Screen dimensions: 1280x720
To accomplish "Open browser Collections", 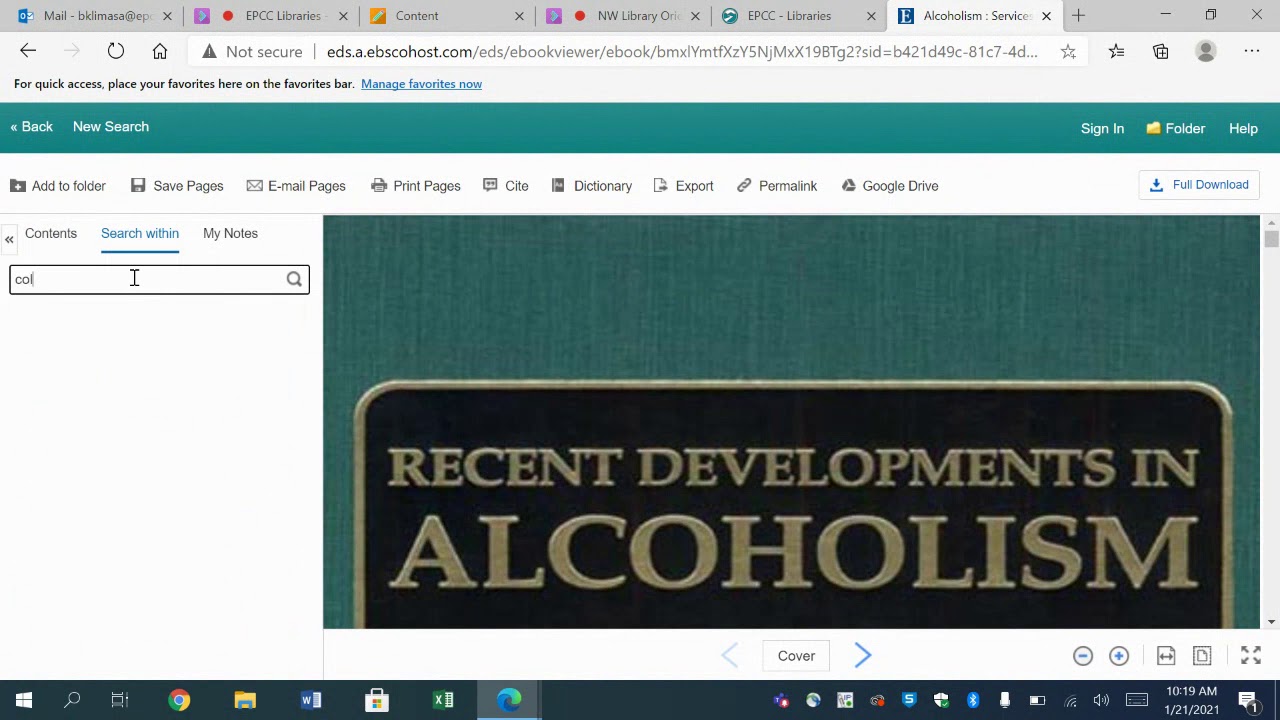I will (1161, 52).
